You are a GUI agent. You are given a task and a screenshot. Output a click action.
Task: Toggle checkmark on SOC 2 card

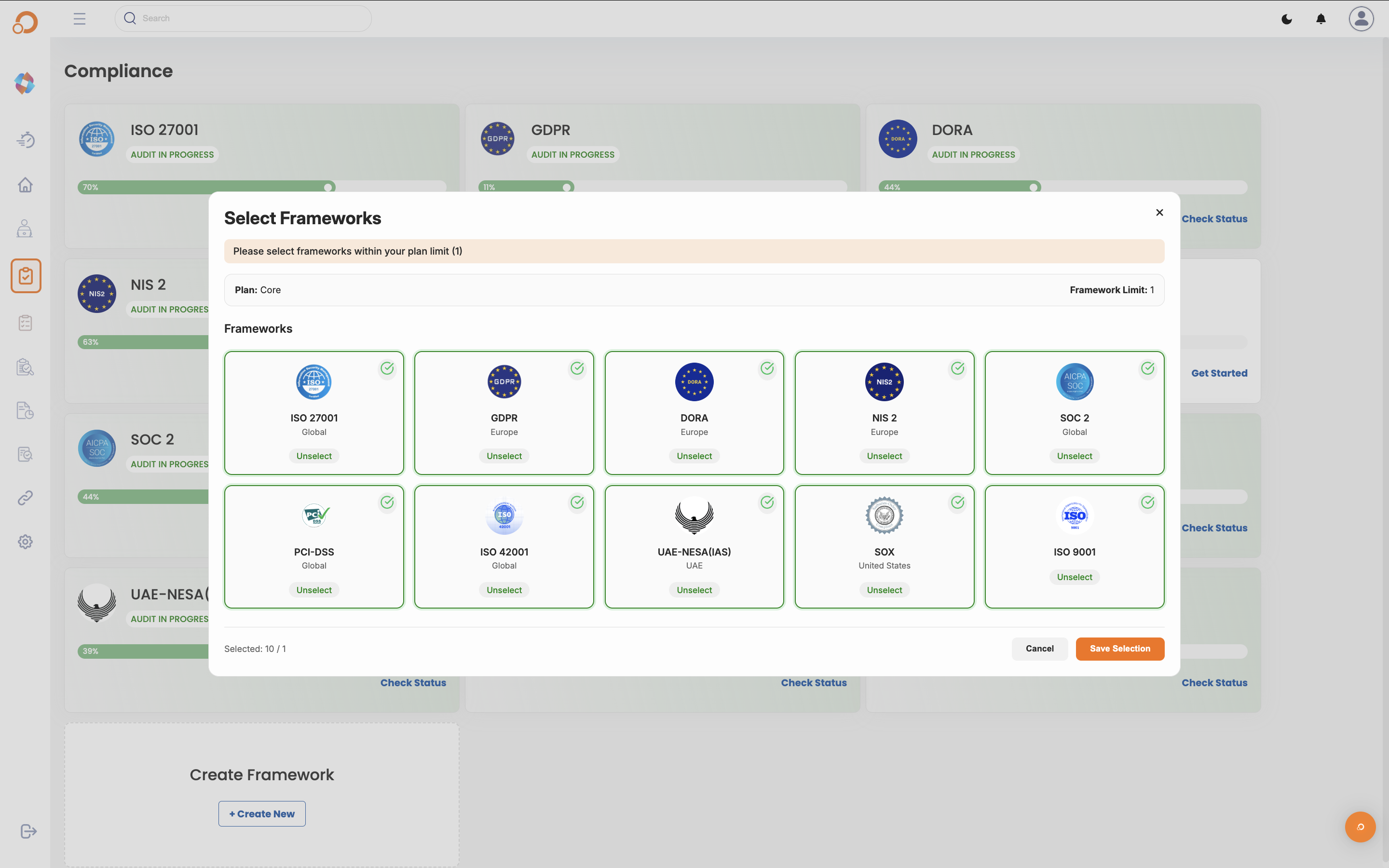pyautogui.click(x=1147, y=368)
